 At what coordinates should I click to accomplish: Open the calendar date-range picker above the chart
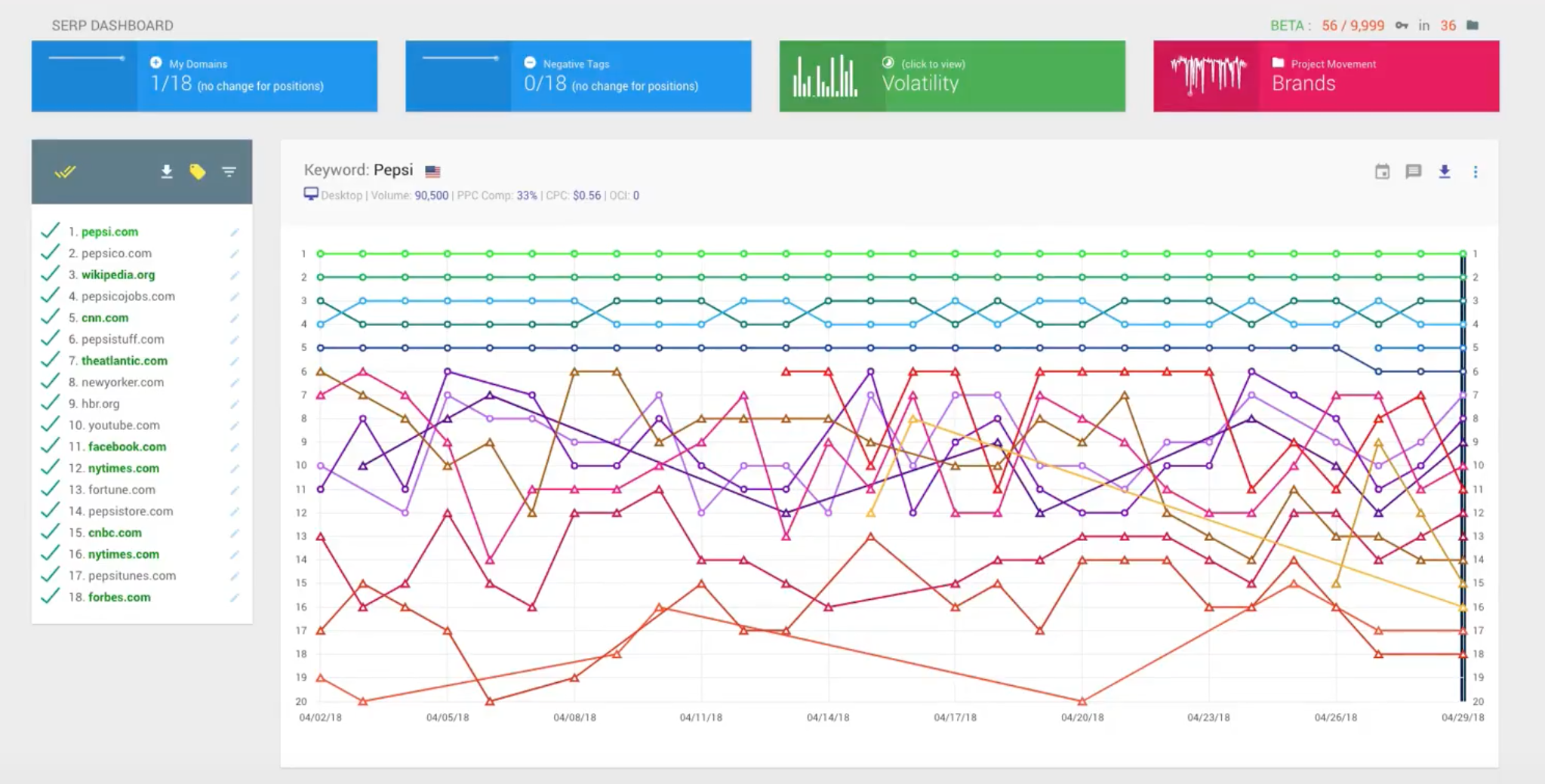click(1383, 171)
